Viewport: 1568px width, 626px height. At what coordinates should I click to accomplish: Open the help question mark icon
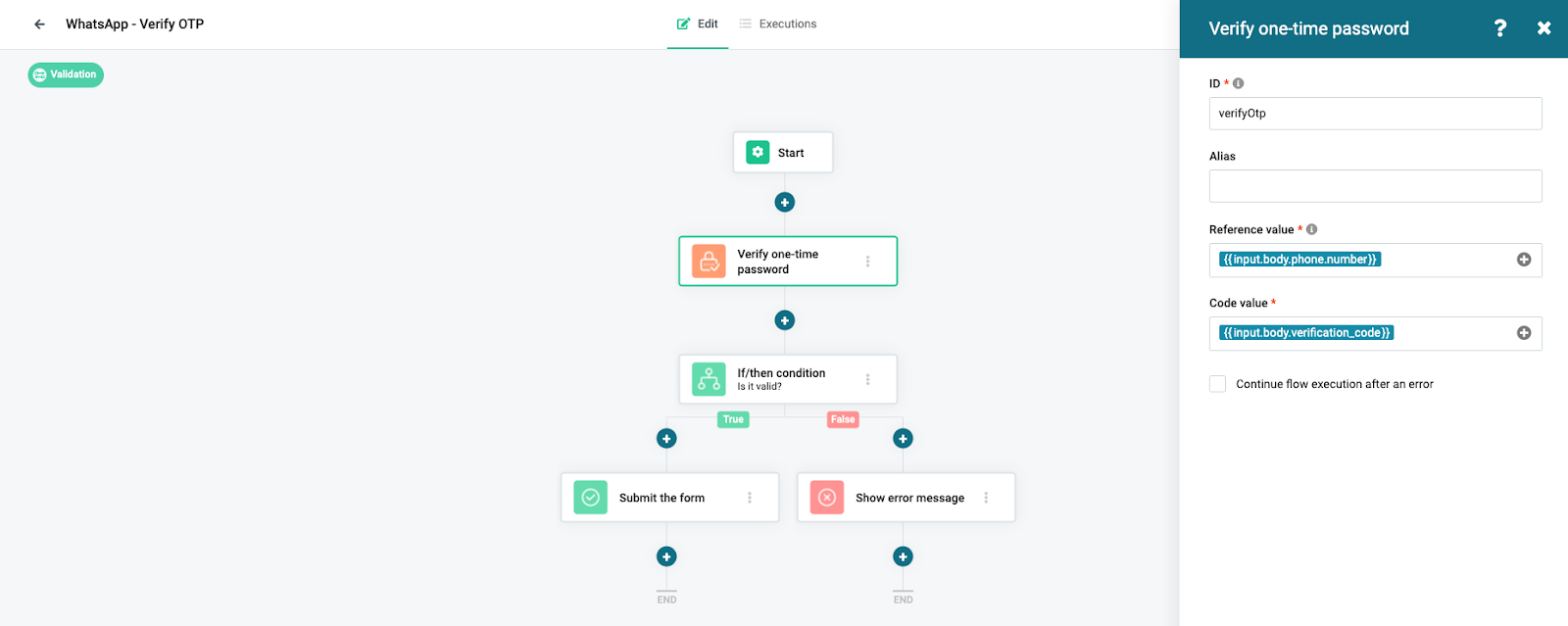coord(1499,28)
